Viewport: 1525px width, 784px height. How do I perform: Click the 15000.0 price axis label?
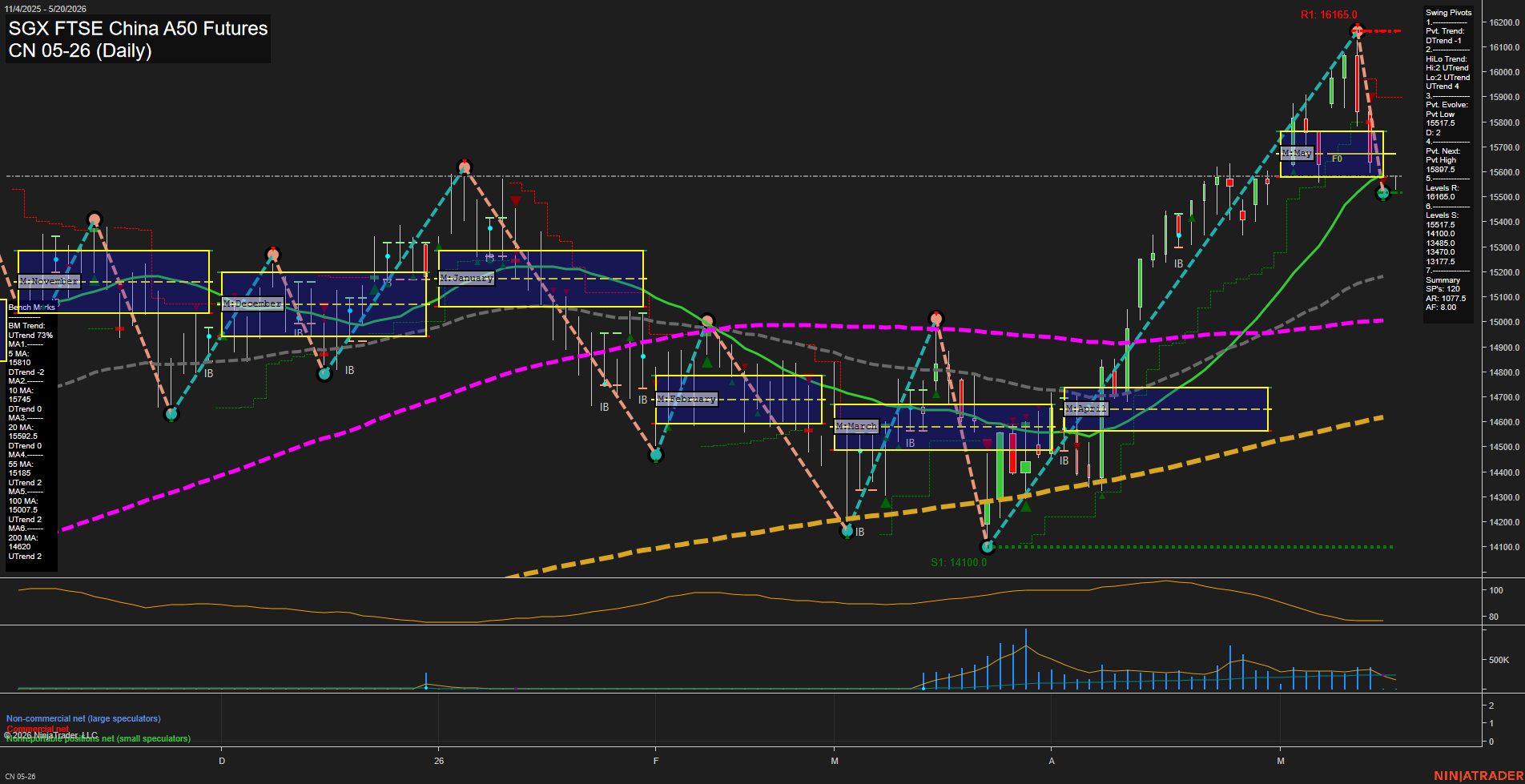pos(1504,322)
